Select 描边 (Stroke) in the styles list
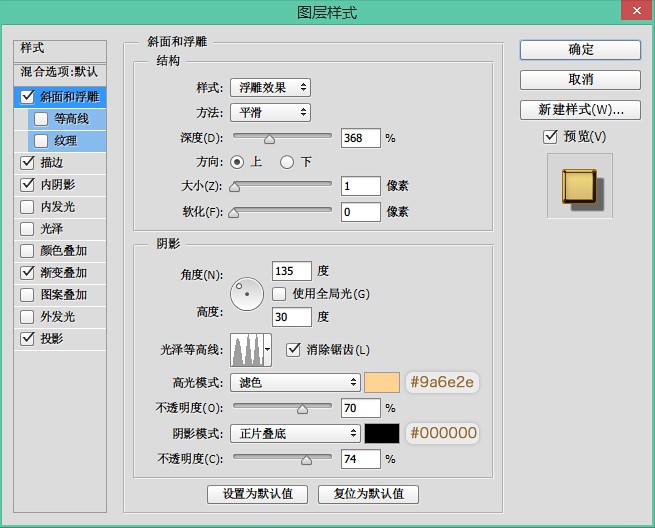 tap(60, 162)
